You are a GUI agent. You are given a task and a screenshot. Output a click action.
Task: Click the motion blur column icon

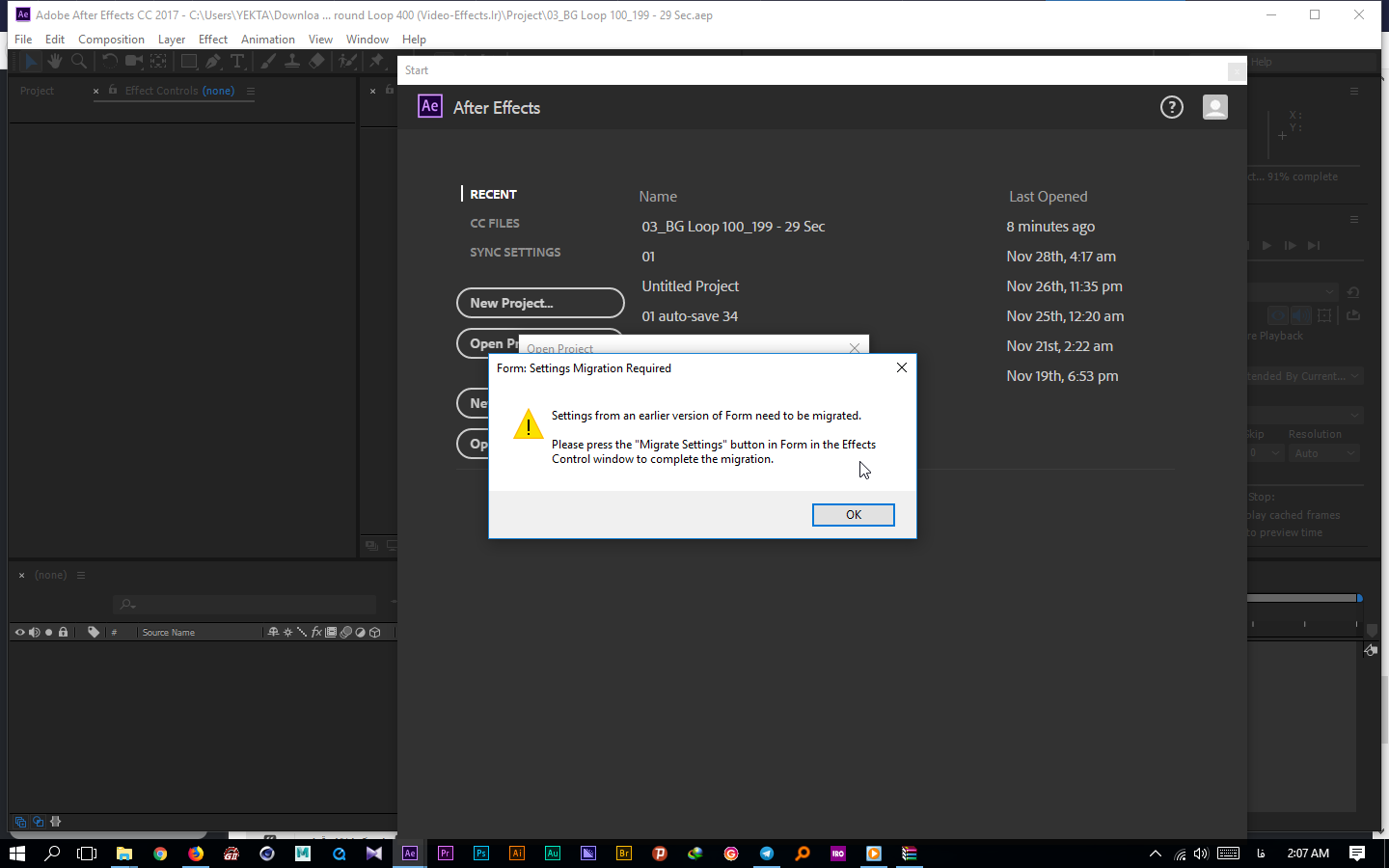[x=345, y=633]
